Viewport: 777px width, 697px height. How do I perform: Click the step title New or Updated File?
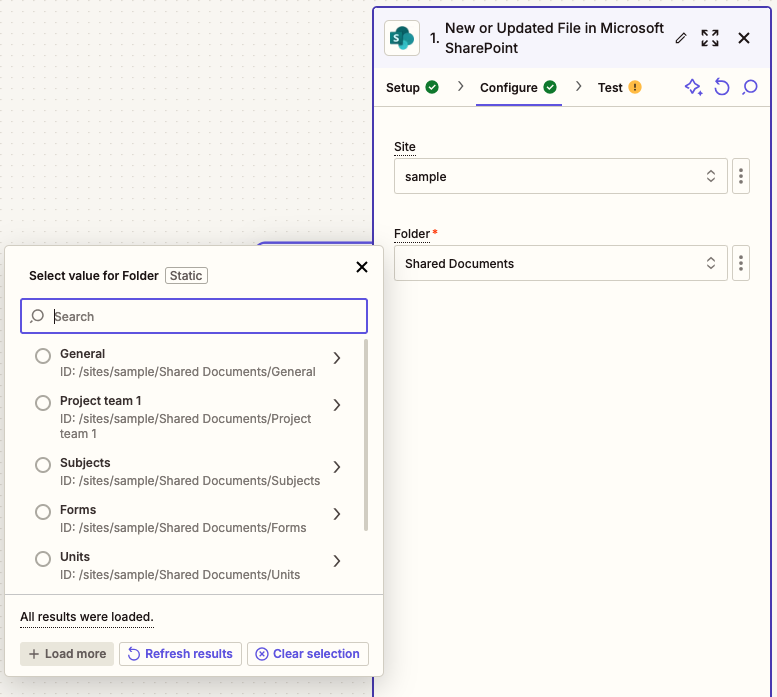[554, 38]
